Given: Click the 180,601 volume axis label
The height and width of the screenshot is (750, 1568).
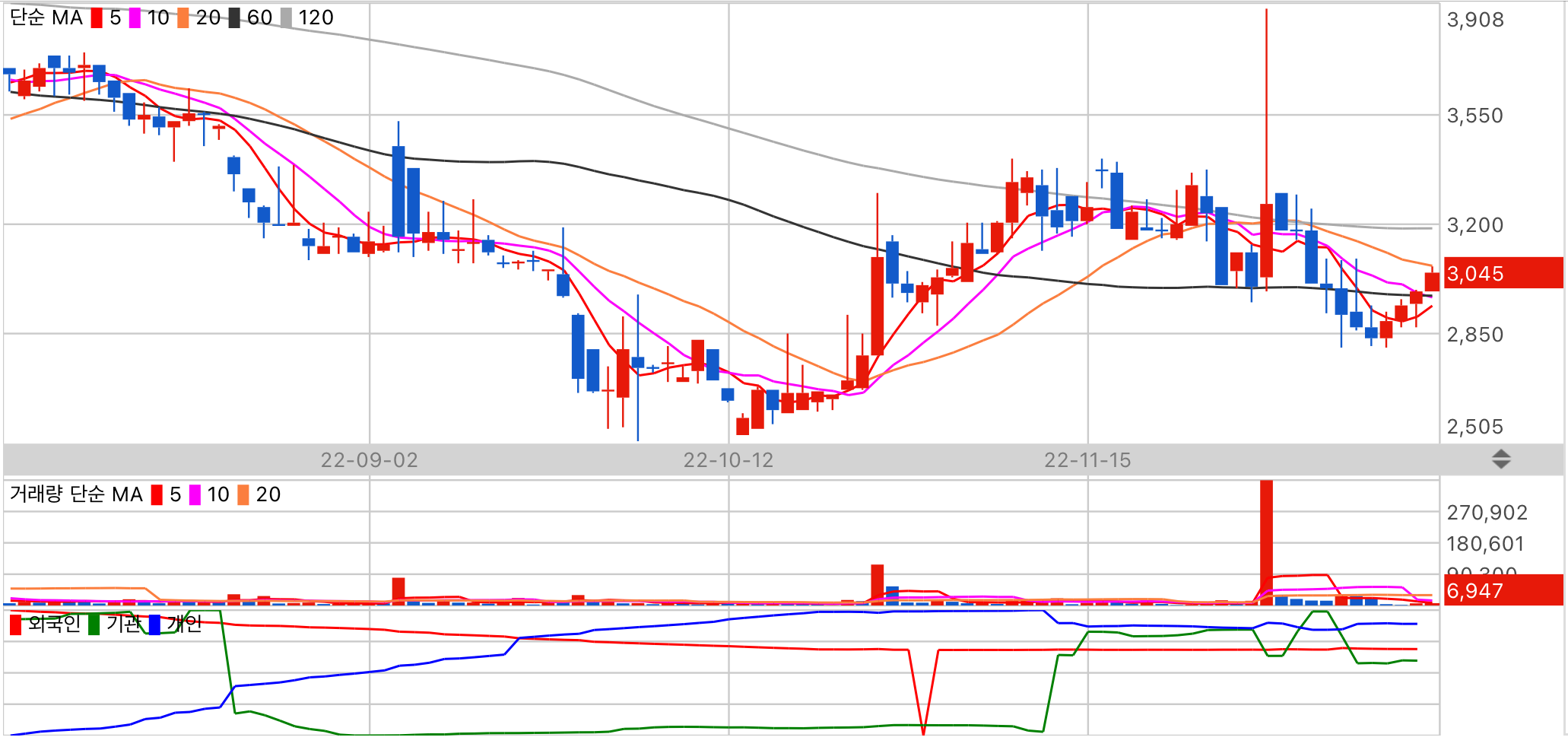Looking at the screenshot, I should [x=1485, y=544].
